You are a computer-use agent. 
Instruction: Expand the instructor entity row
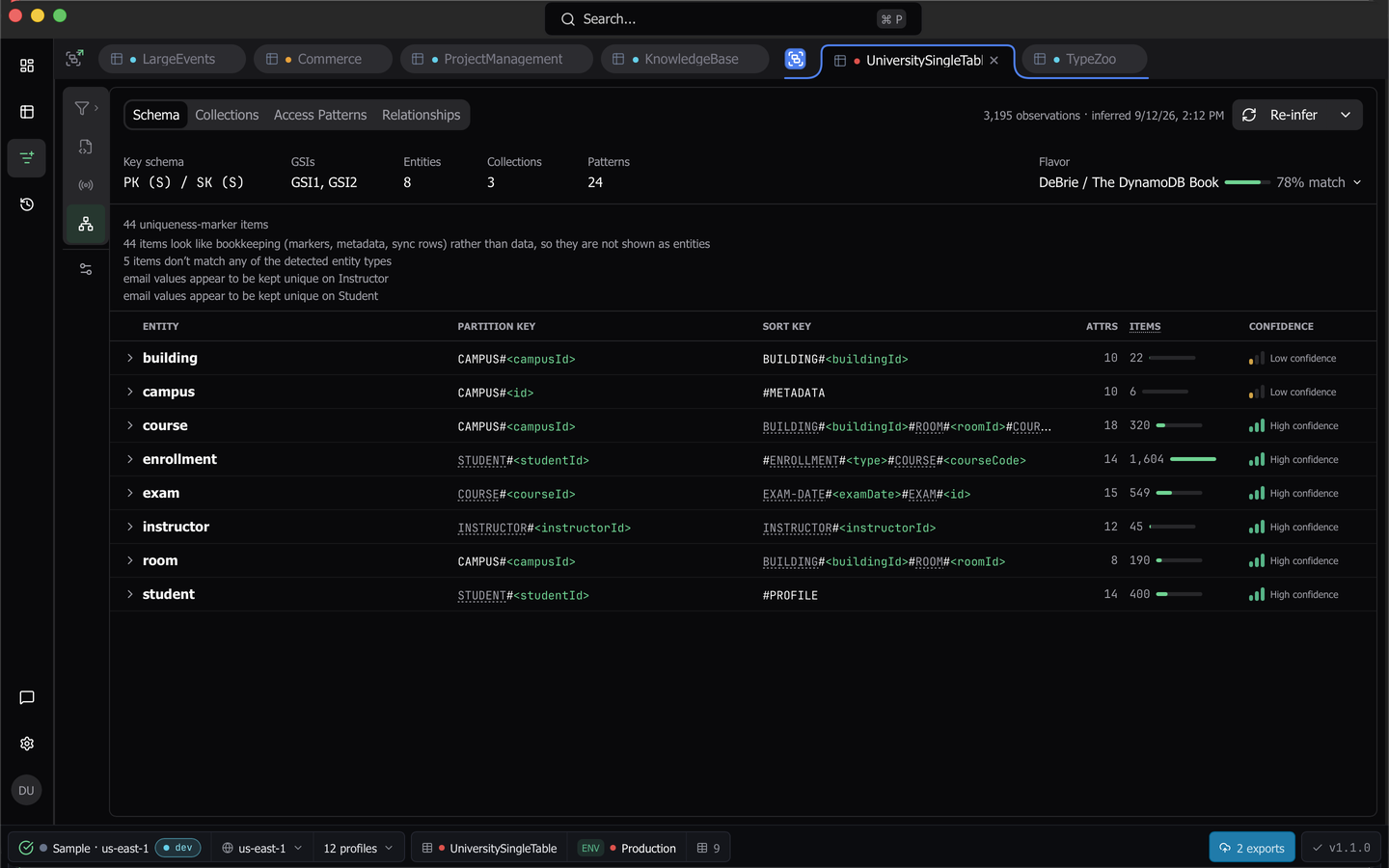tap(130, 527)
